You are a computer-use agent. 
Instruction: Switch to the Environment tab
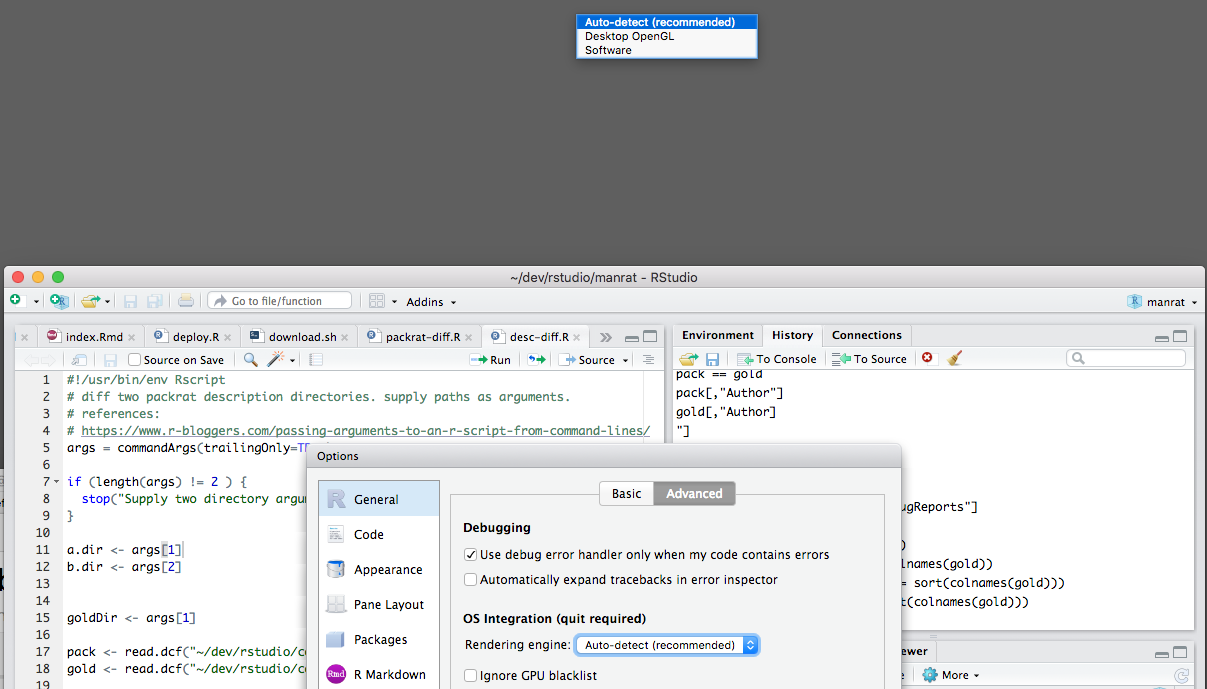pos(717,335)
